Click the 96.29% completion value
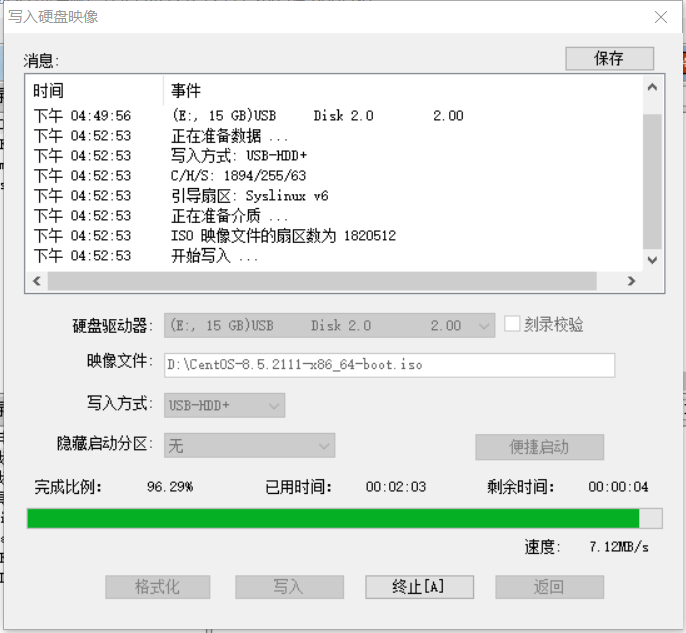Image resolution: width=686 pixels, height=633 pixels. point(170,486)
